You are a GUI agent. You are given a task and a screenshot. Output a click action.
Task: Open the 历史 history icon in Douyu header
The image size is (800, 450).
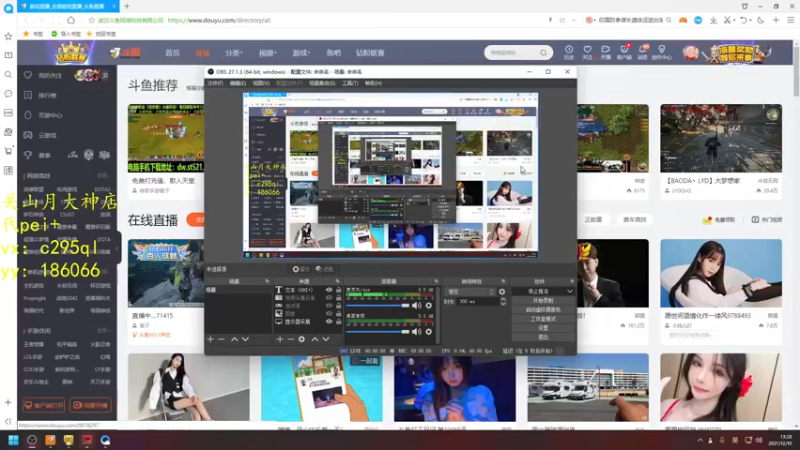(569, 52)
